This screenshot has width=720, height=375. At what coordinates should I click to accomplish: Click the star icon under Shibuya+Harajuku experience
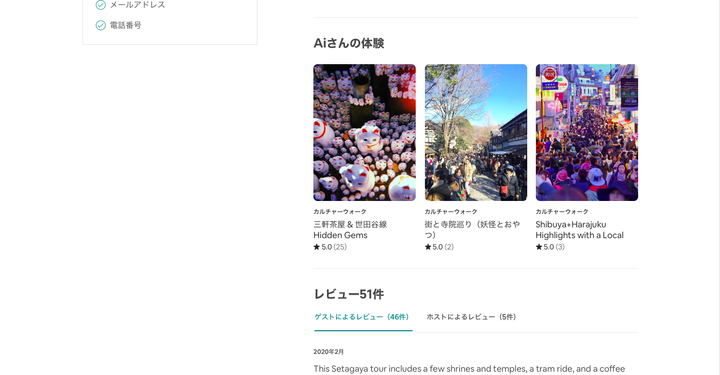pyautogui.click(x=539, y=247)
